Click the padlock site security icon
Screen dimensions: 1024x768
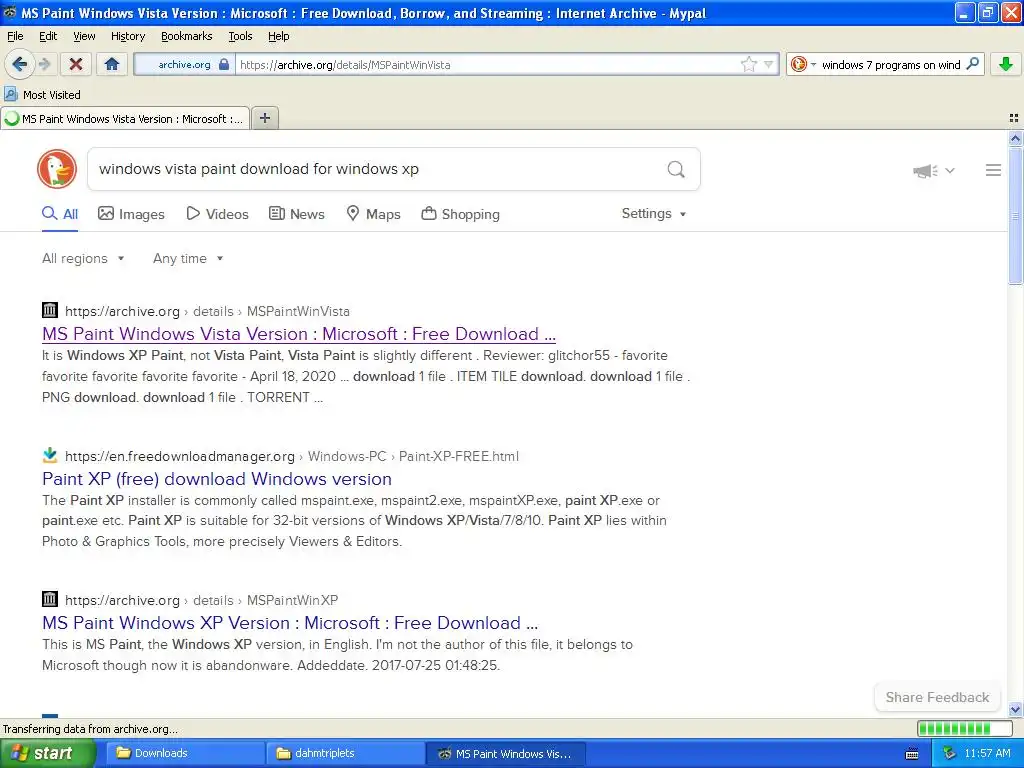pos(224,64)
